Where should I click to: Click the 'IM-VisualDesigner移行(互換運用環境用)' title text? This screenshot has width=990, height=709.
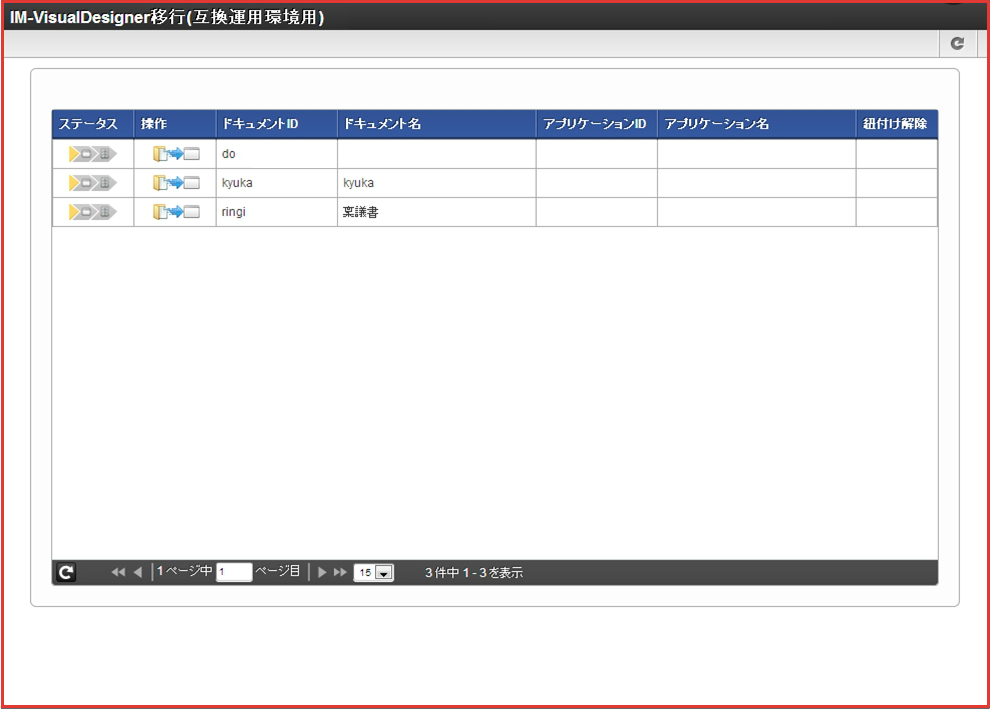coord(167,17)
